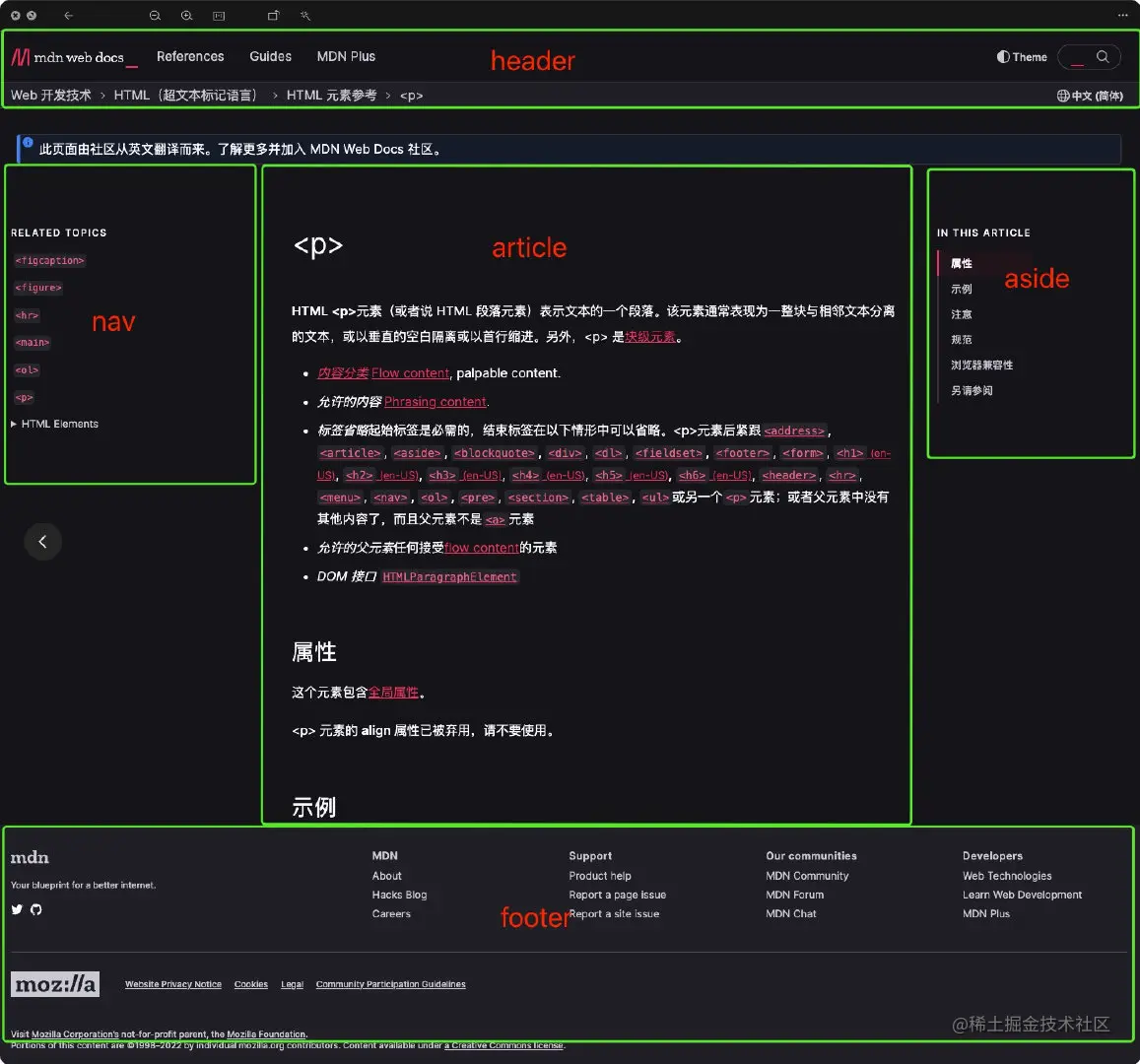Image resolution: width=1140 pixels, height=1064 pixels.
Task: Select <ol> in Related Topics
Action: click(x=27, y=369)
